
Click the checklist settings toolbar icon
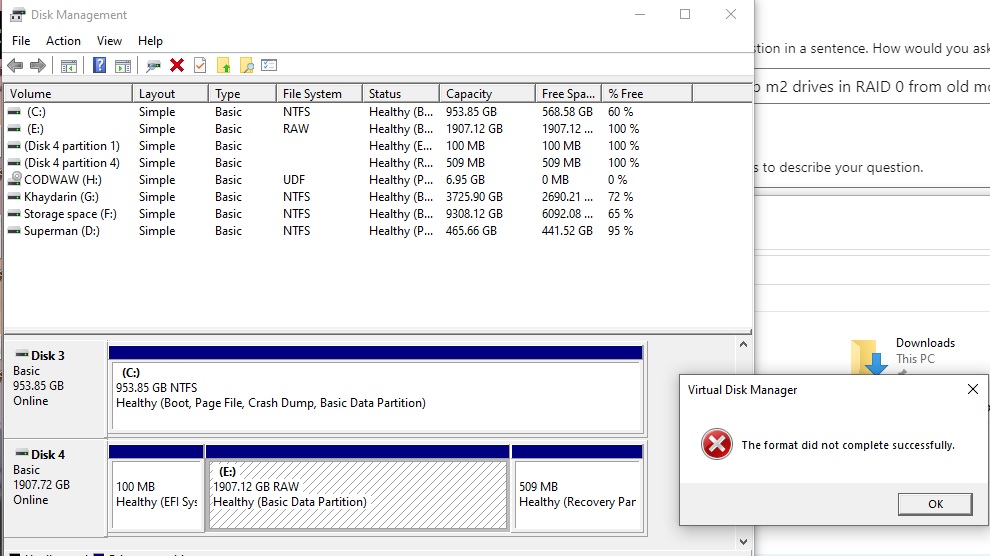click(269, 65)
